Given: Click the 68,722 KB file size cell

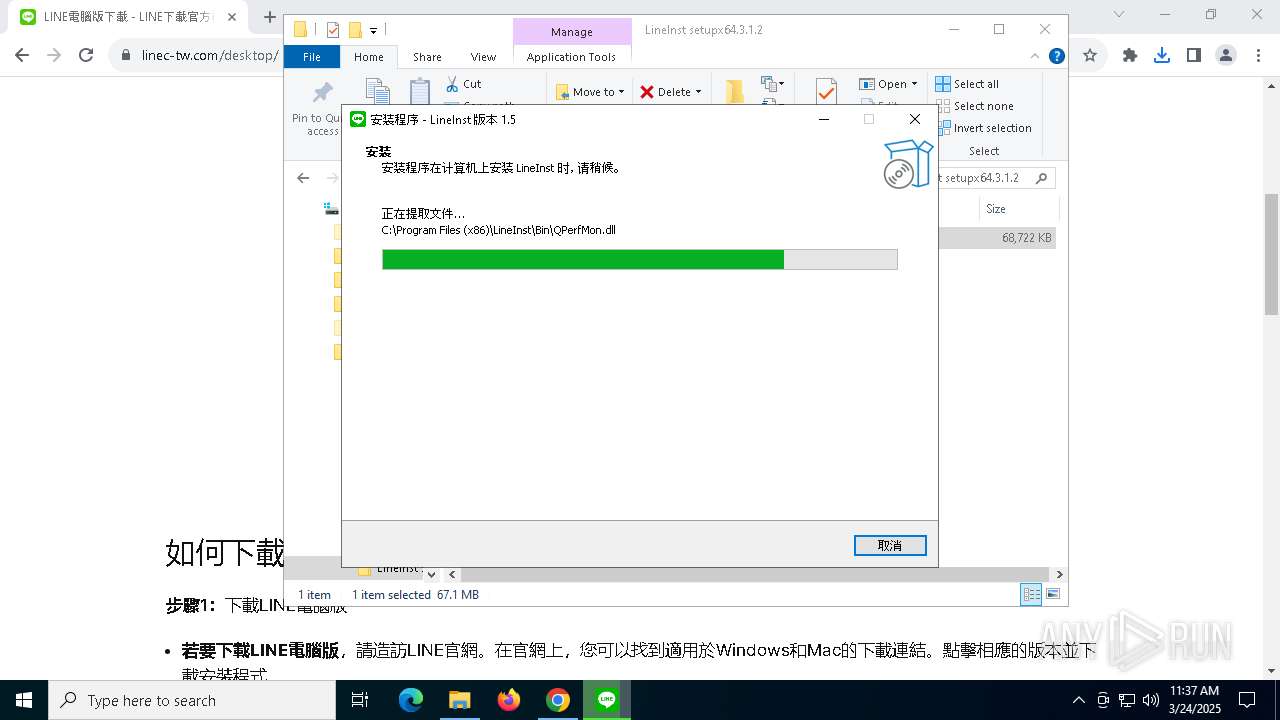Looking at the screenshot, I should pos(1027,238).
